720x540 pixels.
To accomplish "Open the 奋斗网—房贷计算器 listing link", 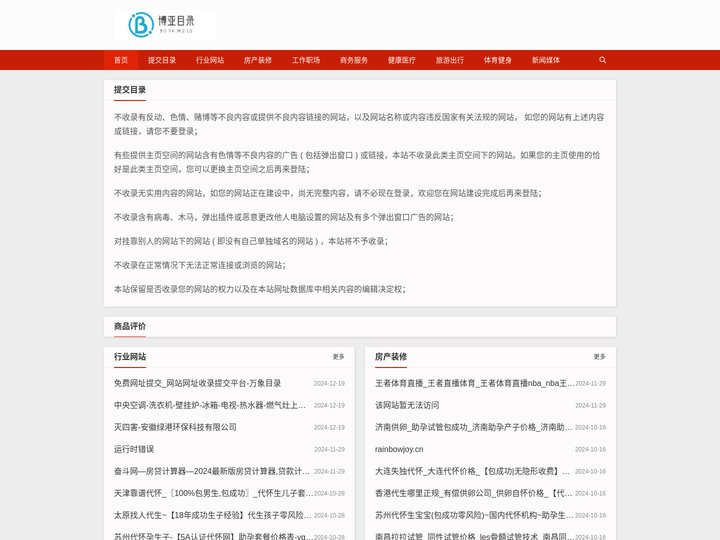I will click(x=212, y=471).
